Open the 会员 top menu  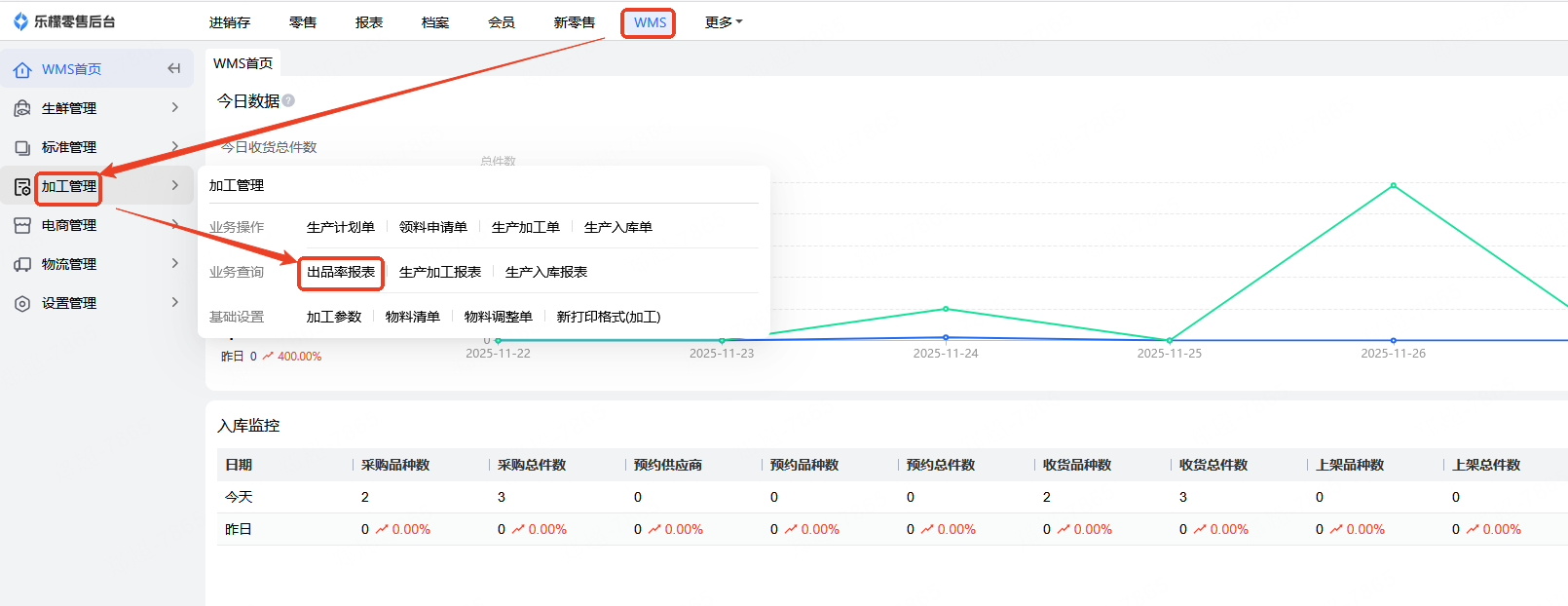(502, 22)
